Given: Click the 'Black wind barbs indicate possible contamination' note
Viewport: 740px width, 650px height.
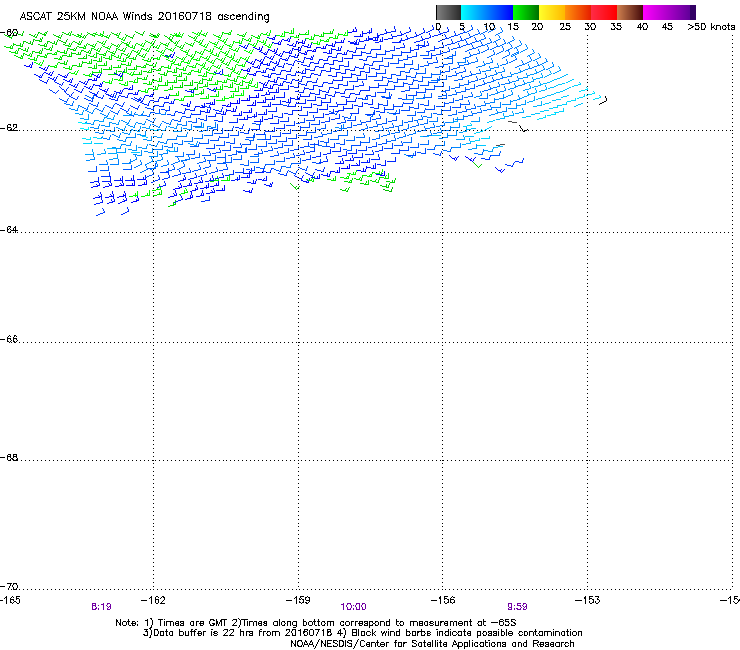Looking at the screenshot, I should [x=460, y=633].
